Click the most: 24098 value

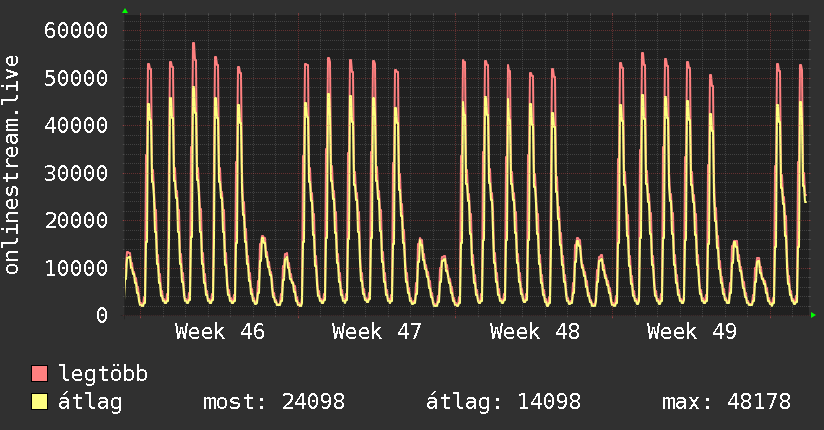tap(274, 402)
